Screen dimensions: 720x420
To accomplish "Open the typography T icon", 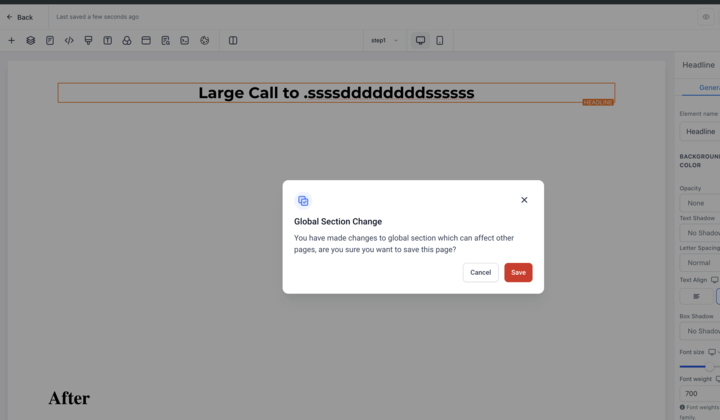I will tap(107, 40).
